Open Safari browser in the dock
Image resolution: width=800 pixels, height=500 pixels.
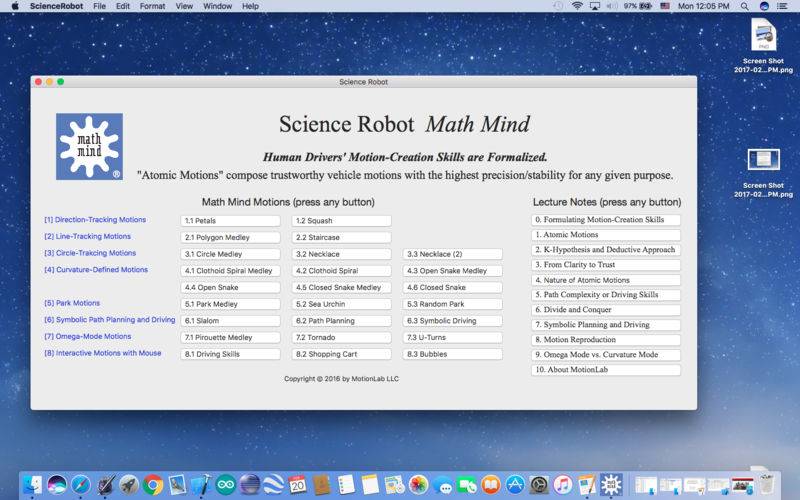tap(81, 485)
